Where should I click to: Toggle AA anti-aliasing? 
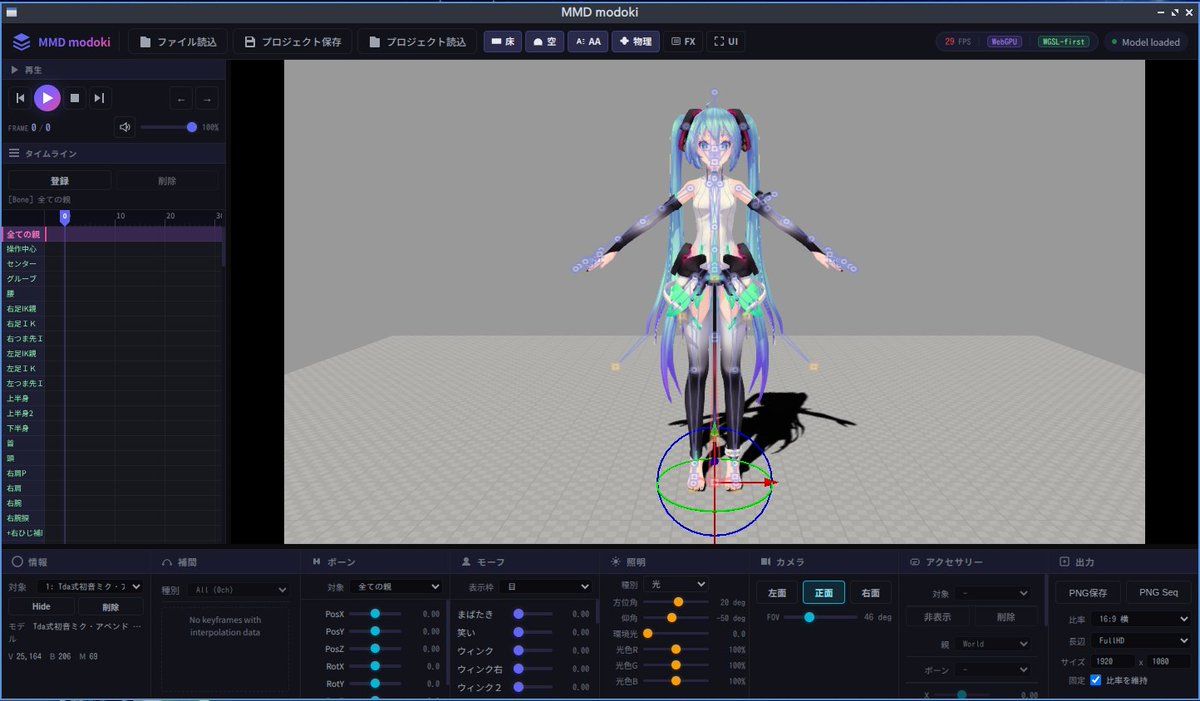[588, 42]
